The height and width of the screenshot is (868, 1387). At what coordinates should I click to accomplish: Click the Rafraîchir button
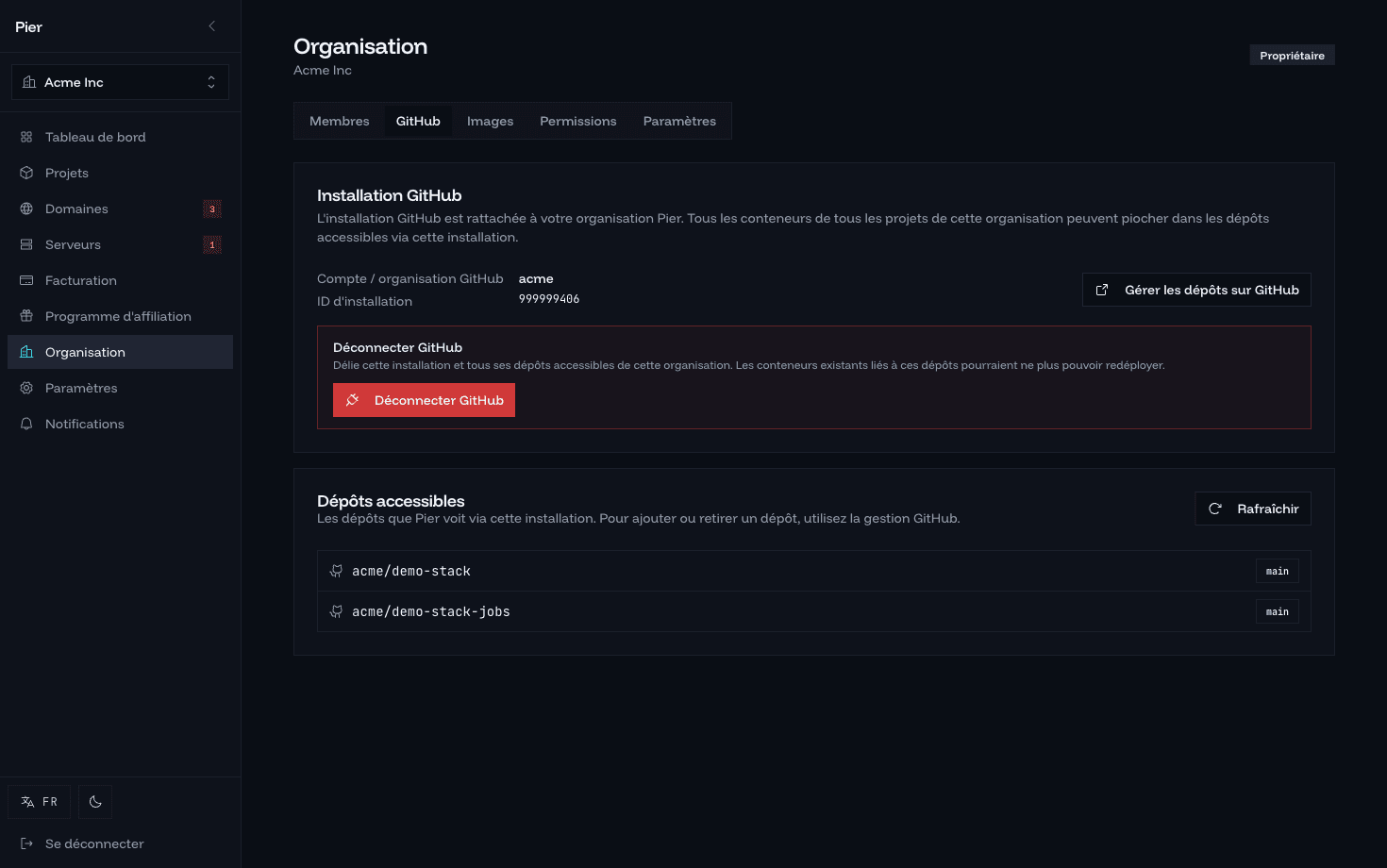coord(1253,509)
